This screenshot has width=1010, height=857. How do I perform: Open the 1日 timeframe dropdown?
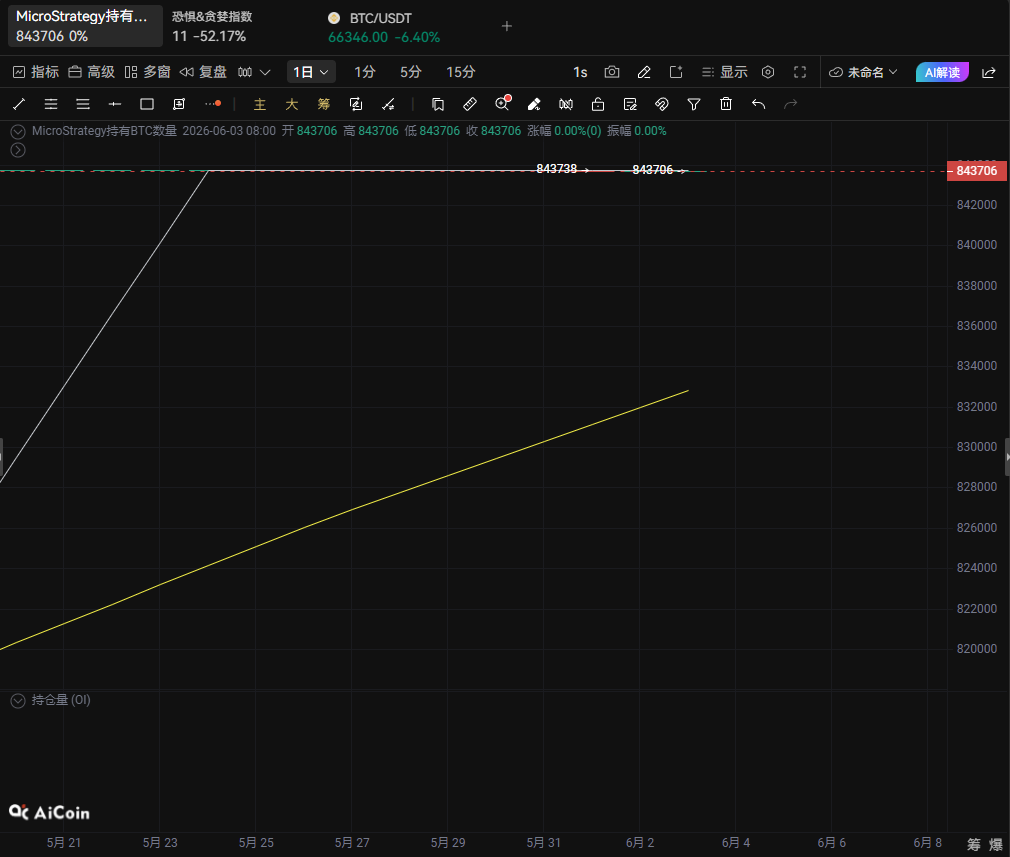coord(310,72)
